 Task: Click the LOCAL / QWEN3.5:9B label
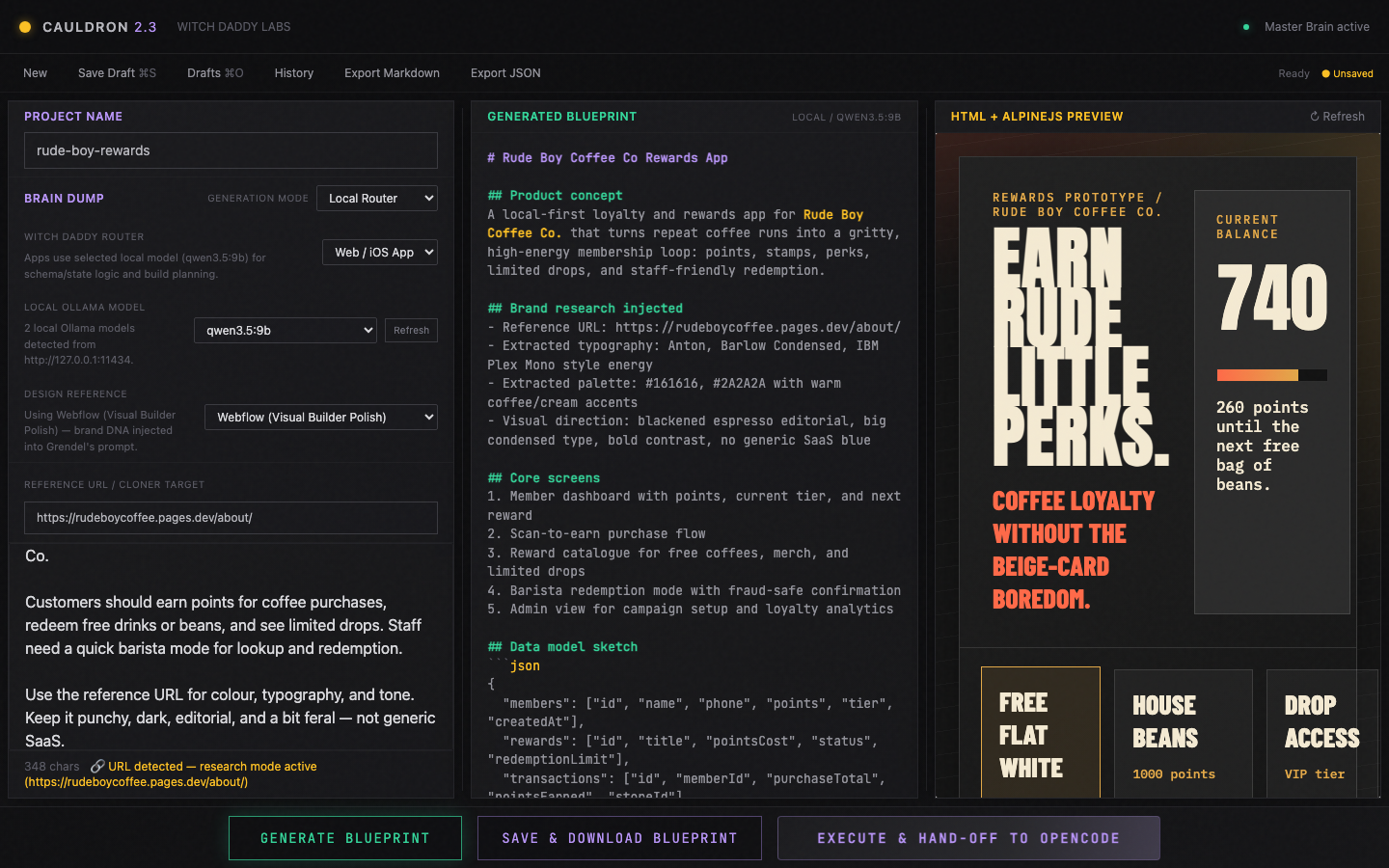tap(846, 117)
